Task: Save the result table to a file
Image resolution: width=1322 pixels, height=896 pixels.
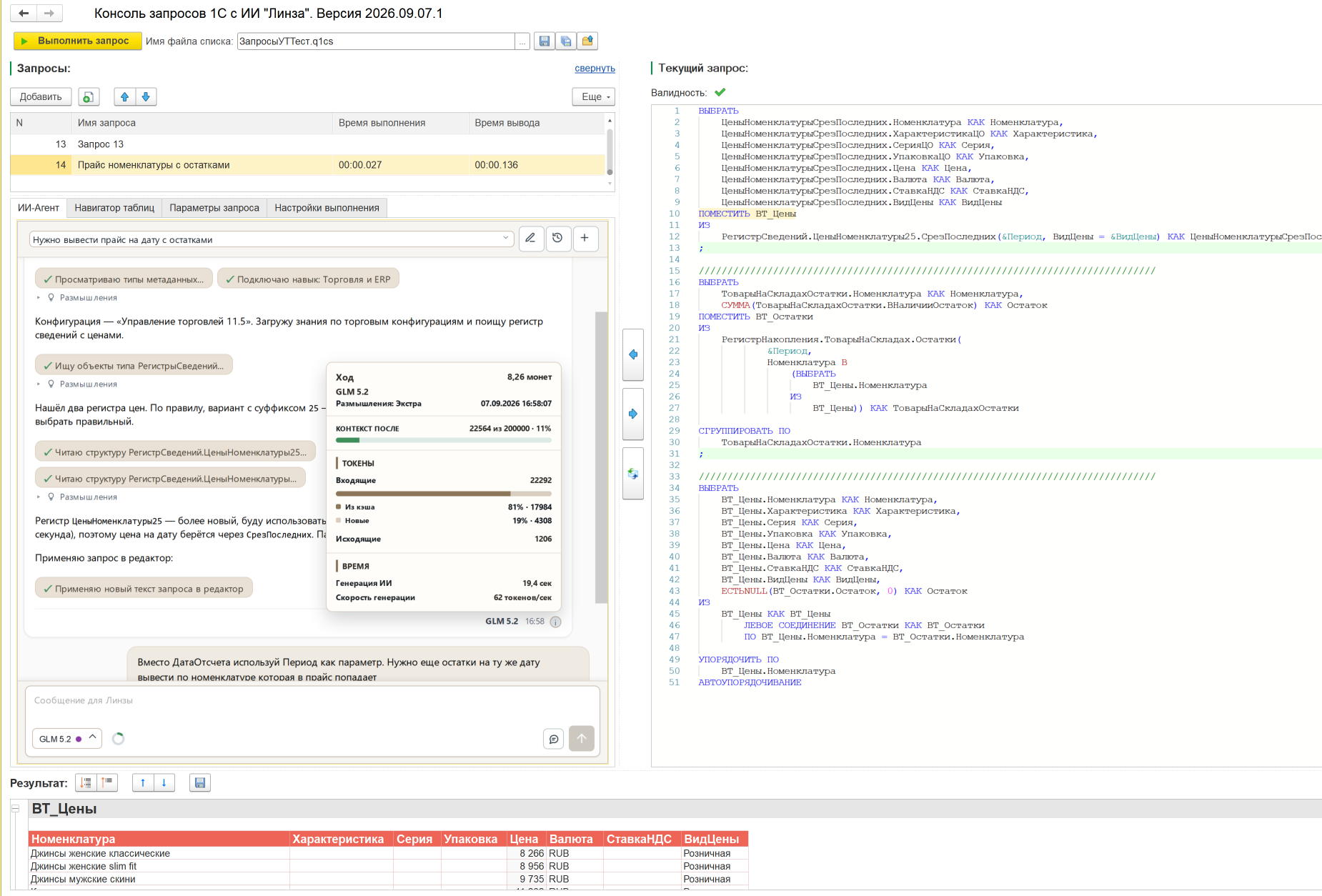Action: pos(200,782)
